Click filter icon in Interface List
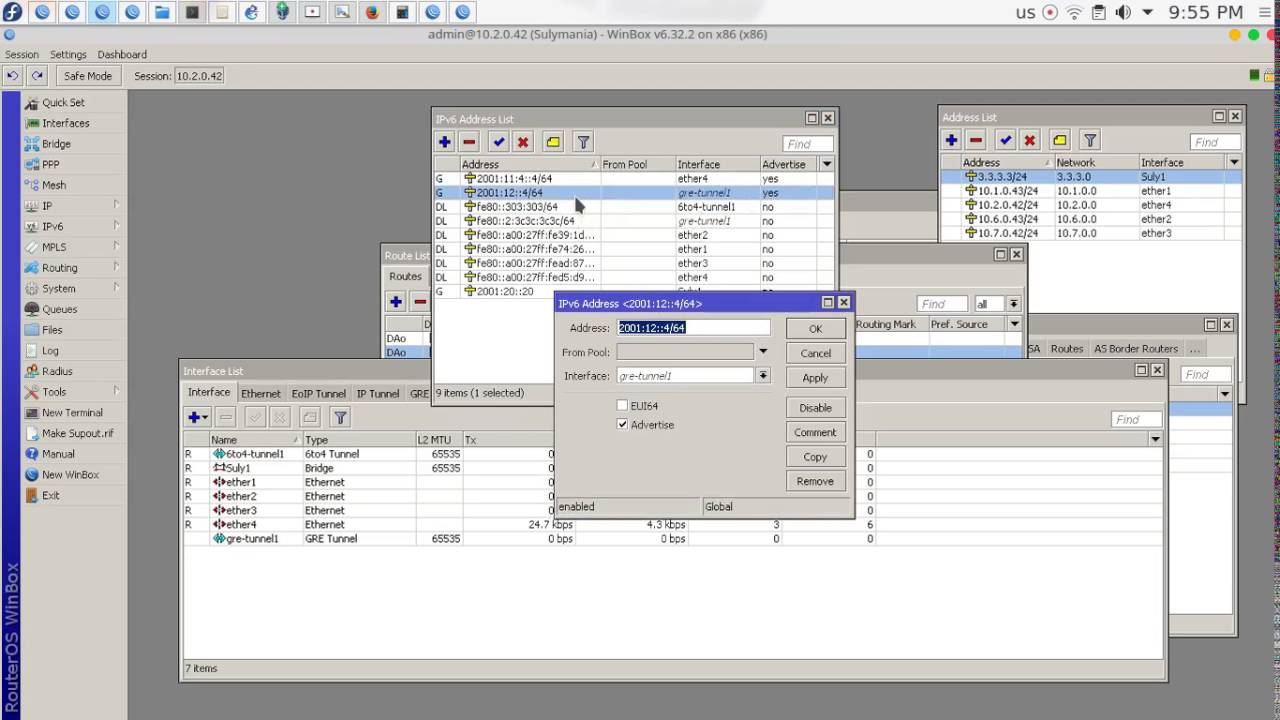Viewport: 1280px width, 720px height. point(340,417)
